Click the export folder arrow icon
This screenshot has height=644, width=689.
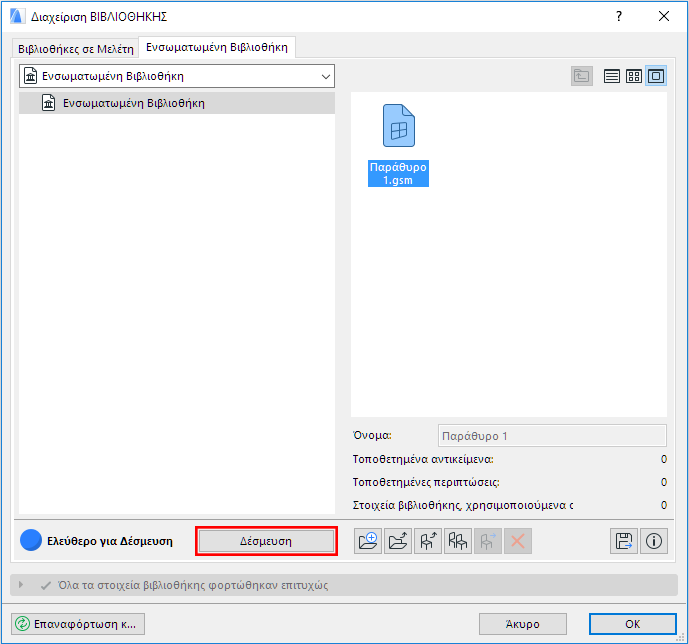398,541
